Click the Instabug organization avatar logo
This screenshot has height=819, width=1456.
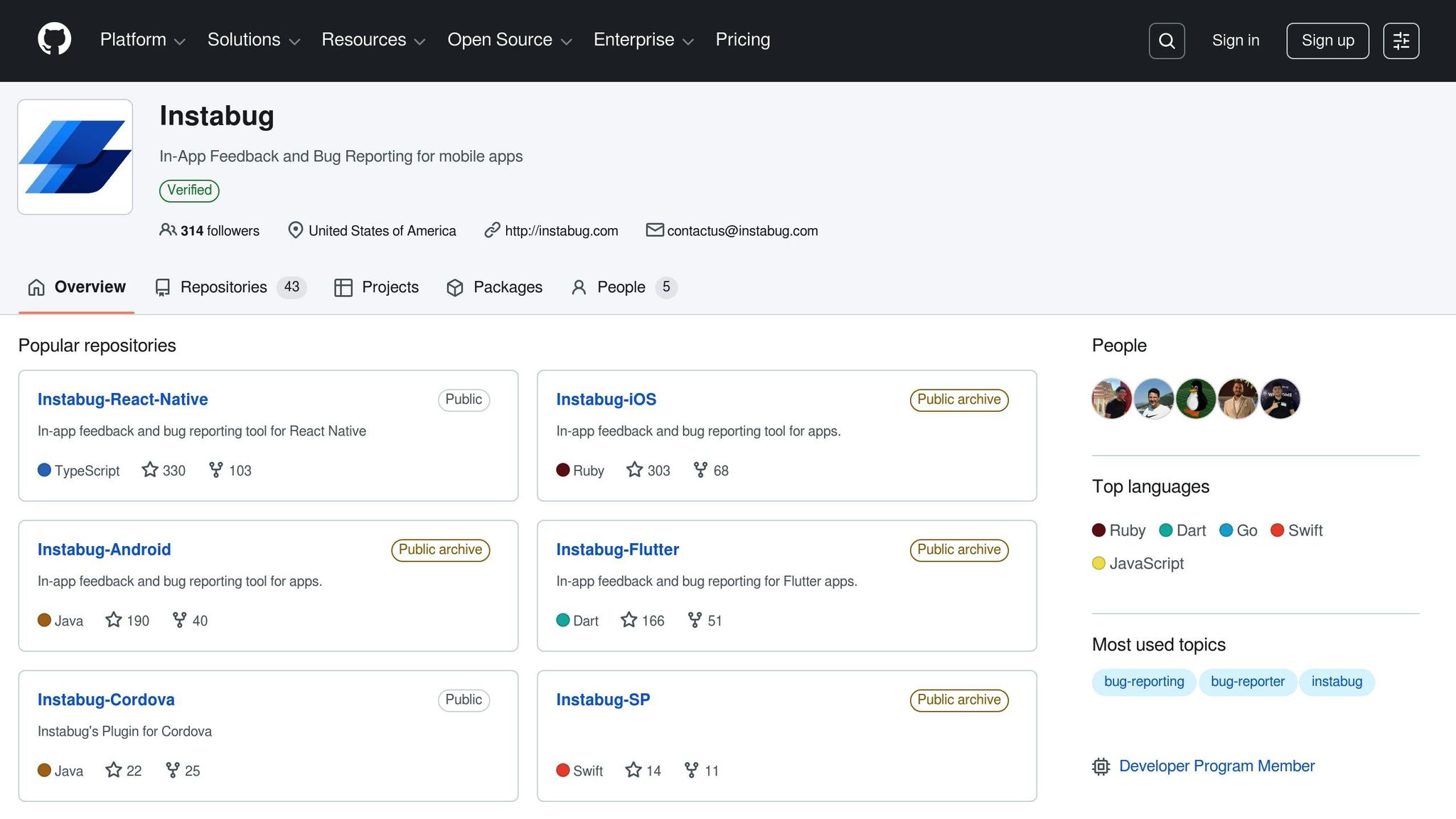75,157
